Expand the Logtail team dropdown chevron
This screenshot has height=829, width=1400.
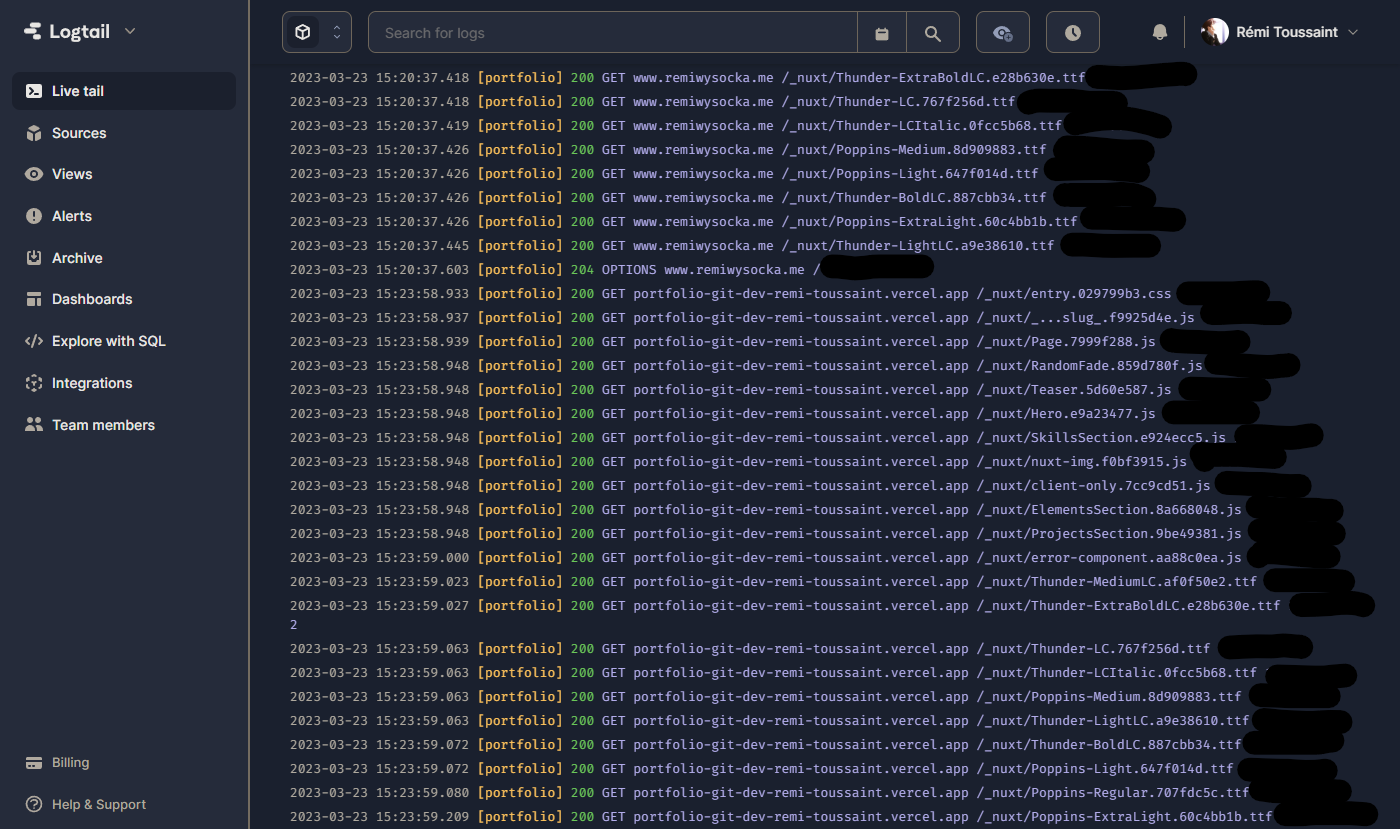130,31
